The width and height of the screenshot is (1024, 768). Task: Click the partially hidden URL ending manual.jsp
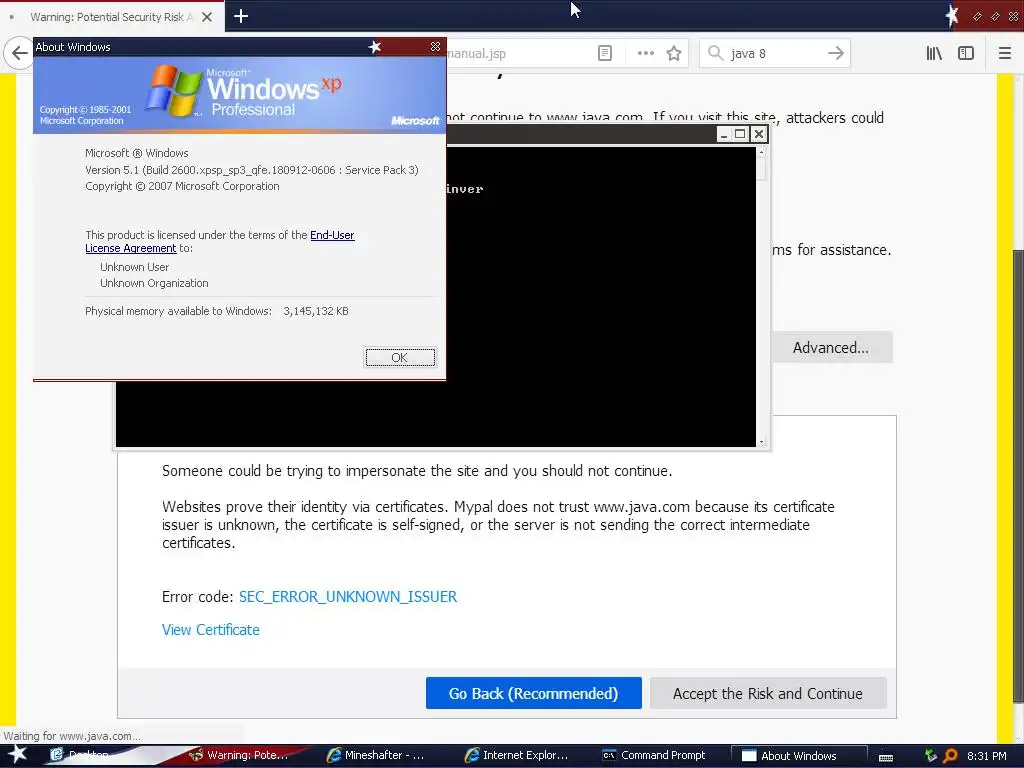[x=477, y=54]
